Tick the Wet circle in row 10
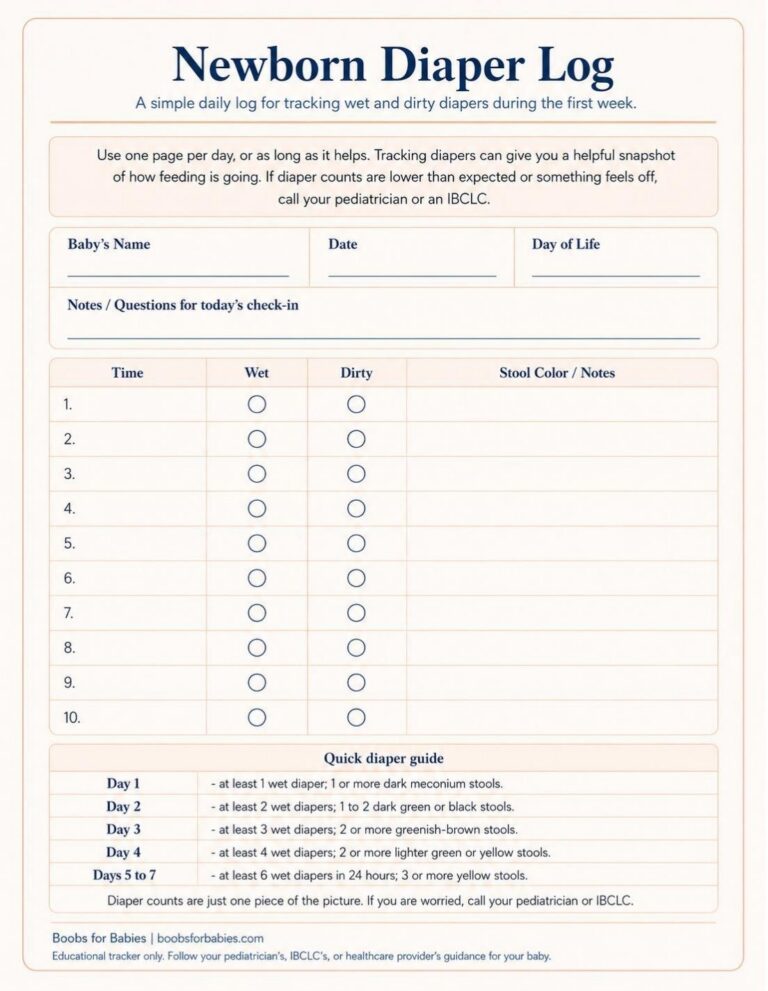The image size is (768, 991). tap(257, 717)
